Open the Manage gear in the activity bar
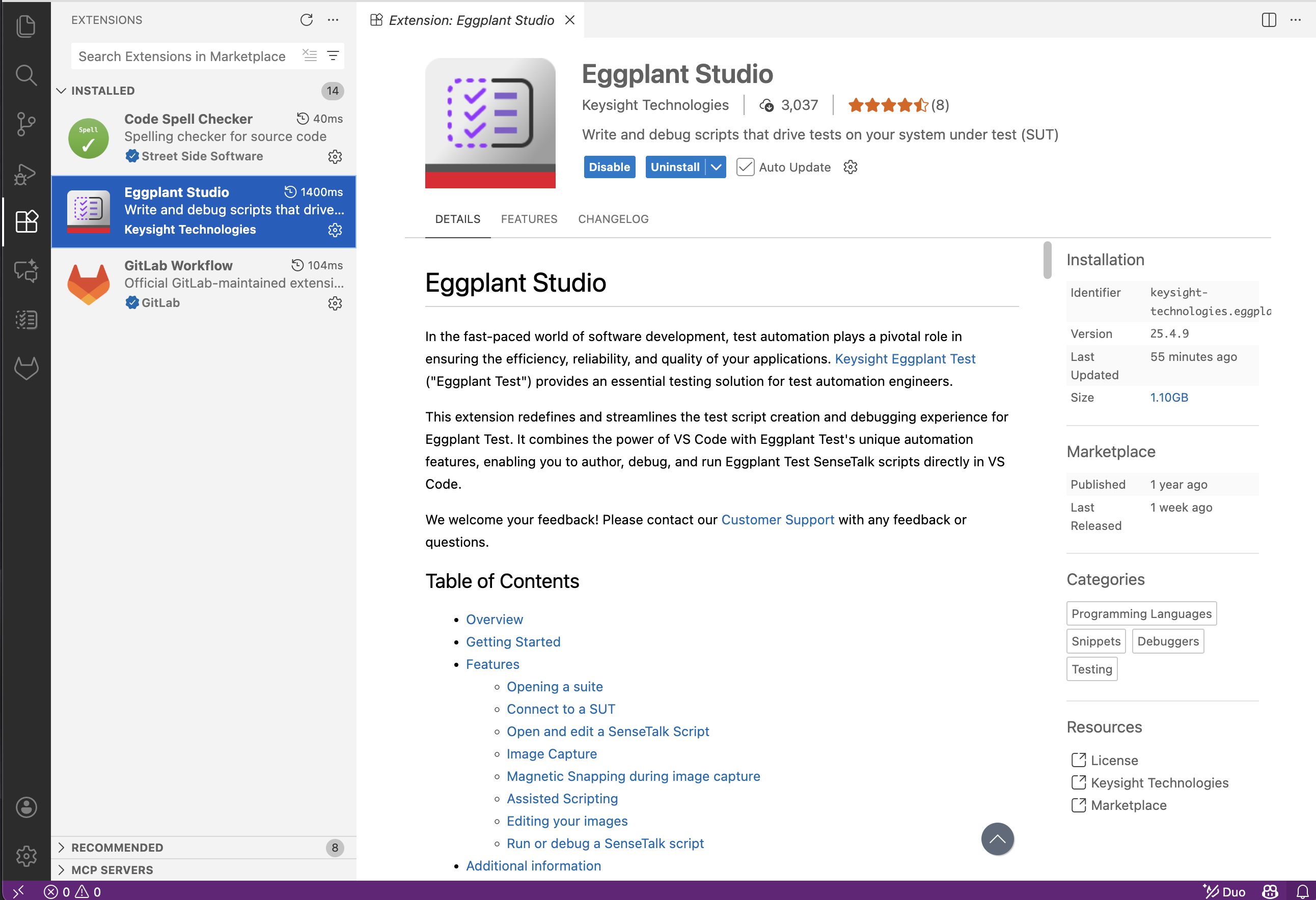The image size is (1316, 900). point(26,856)
